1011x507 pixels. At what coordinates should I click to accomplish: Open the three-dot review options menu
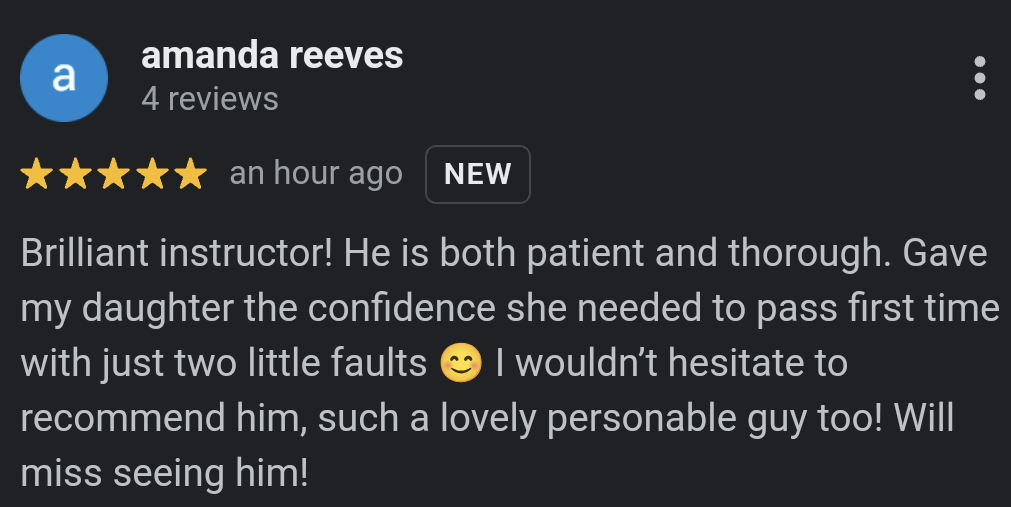[x=979, y=78]
